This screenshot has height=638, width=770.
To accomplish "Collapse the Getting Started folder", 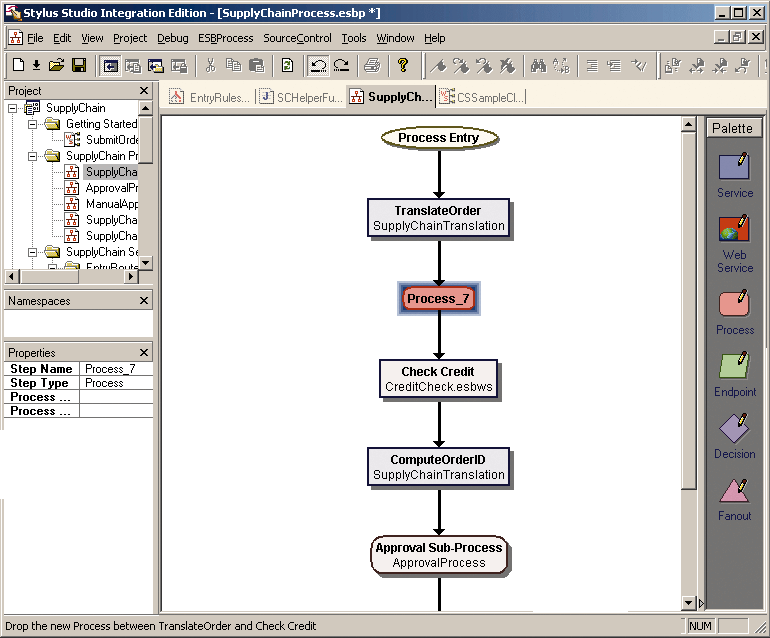I will (x=32, y=124).
